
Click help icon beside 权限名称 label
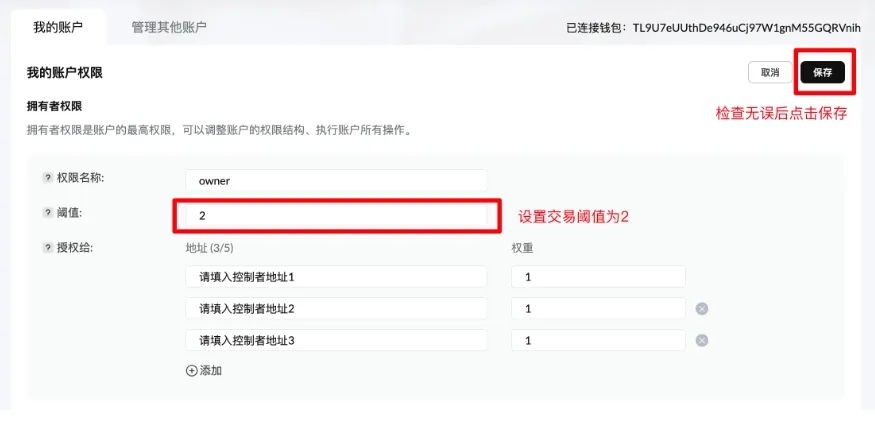[x=47, y=178]
